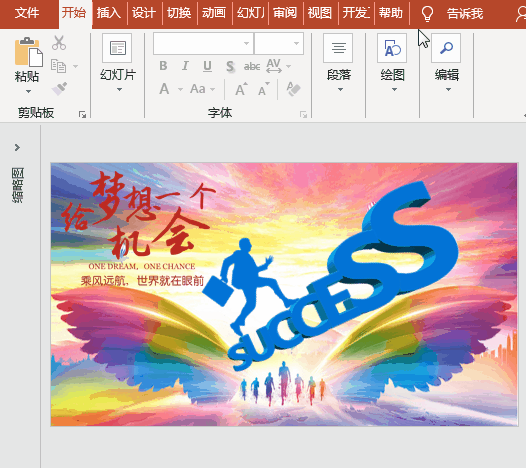Expand the Drawing group arrow
This screenshot has height=468, width=526.
(x=394, y=90)
